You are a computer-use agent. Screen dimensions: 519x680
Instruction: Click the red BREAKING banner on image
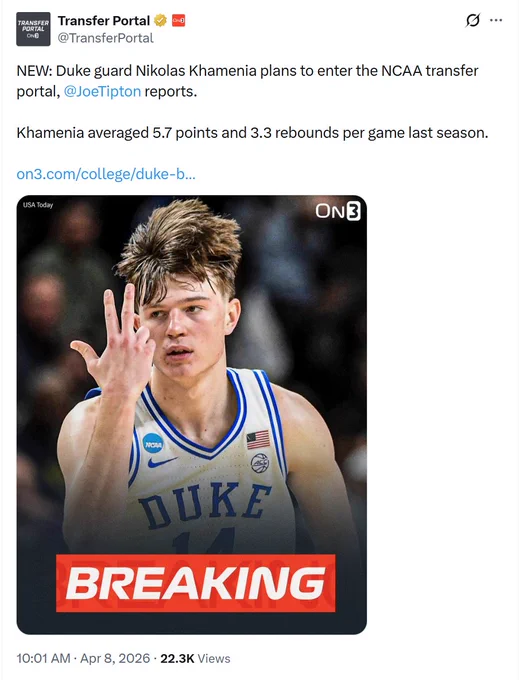196,583
